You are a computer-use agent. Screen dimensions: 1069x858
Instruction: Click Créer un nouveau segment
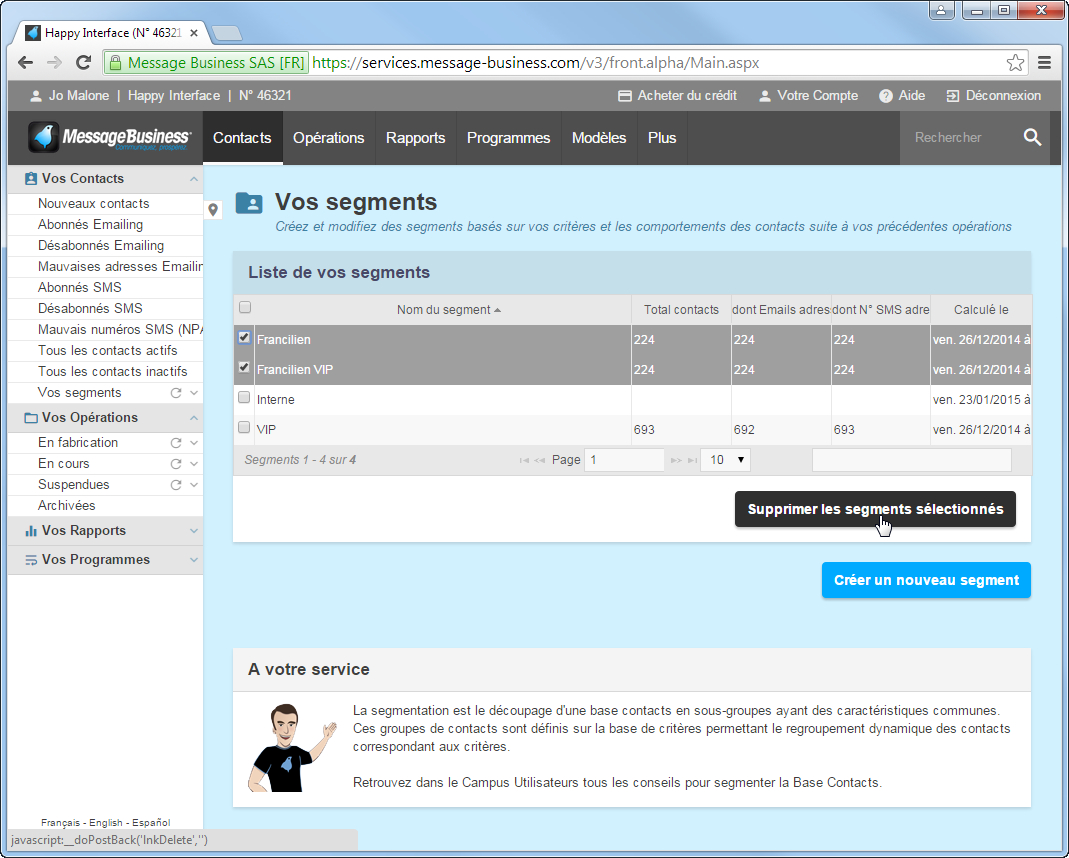point(925,580)
